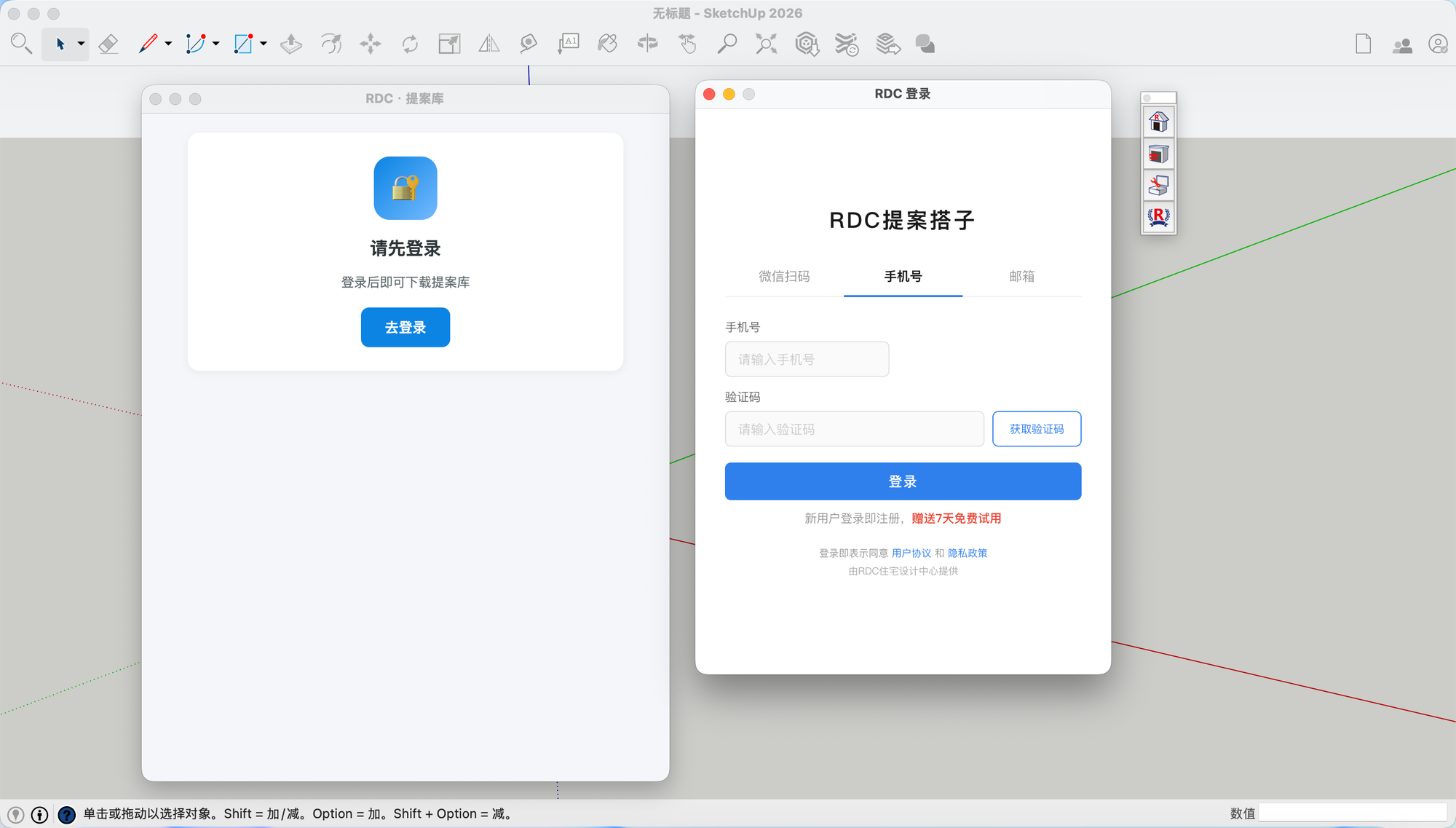Open the Paint Bucket tool
Image resolution: width=1456 pixels, height=828 pixels.
click(x=608, y=44)
